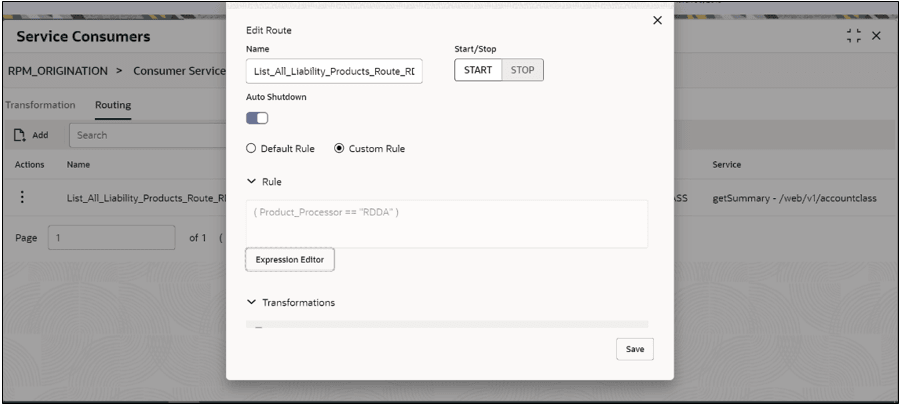The width and height of the screenshot is (899, 404).
Task: Click the Actions column header
Action: coord(29,164)
